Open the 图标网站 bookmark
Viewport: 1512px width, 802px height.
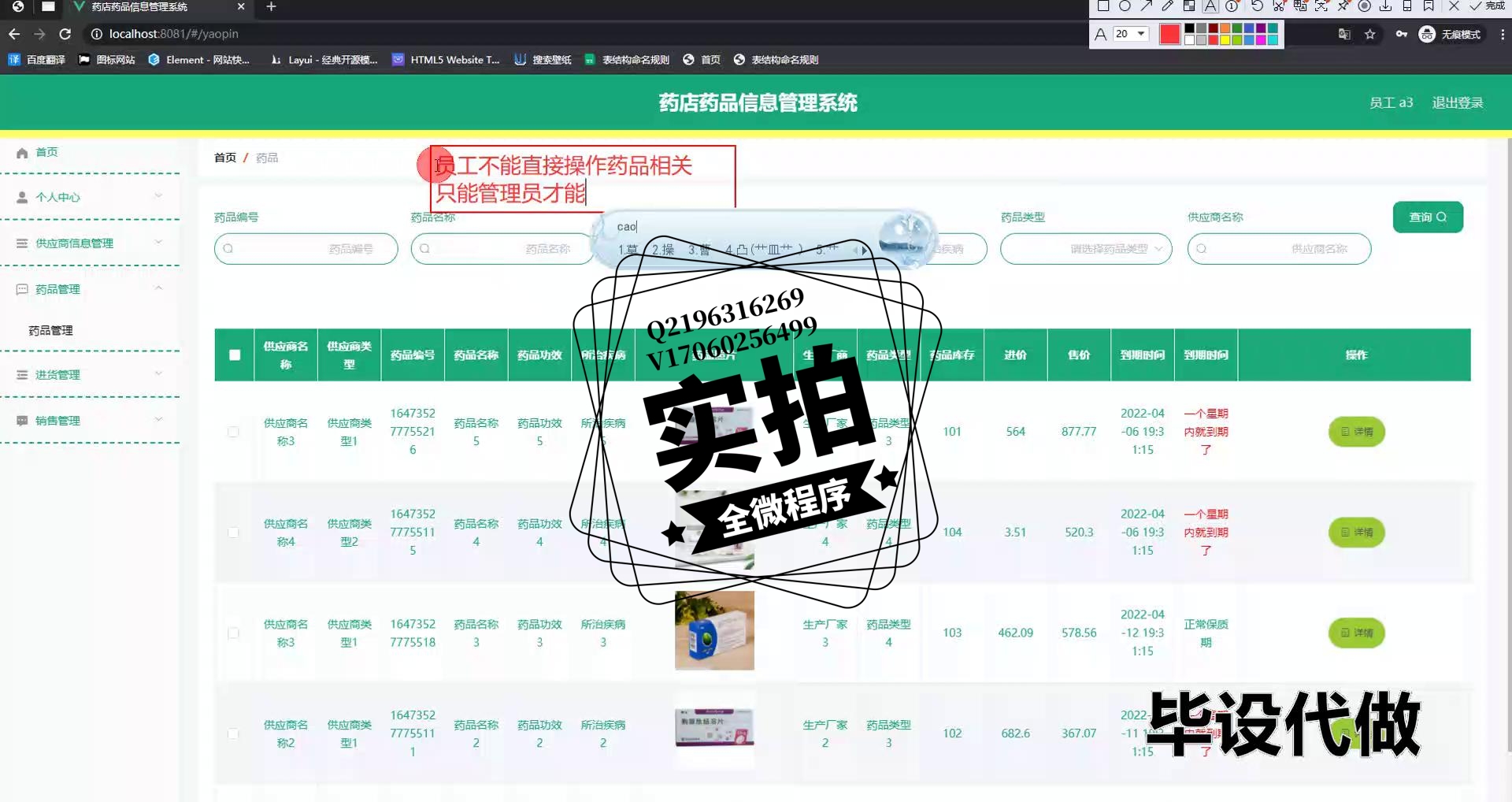click(107, 60)
